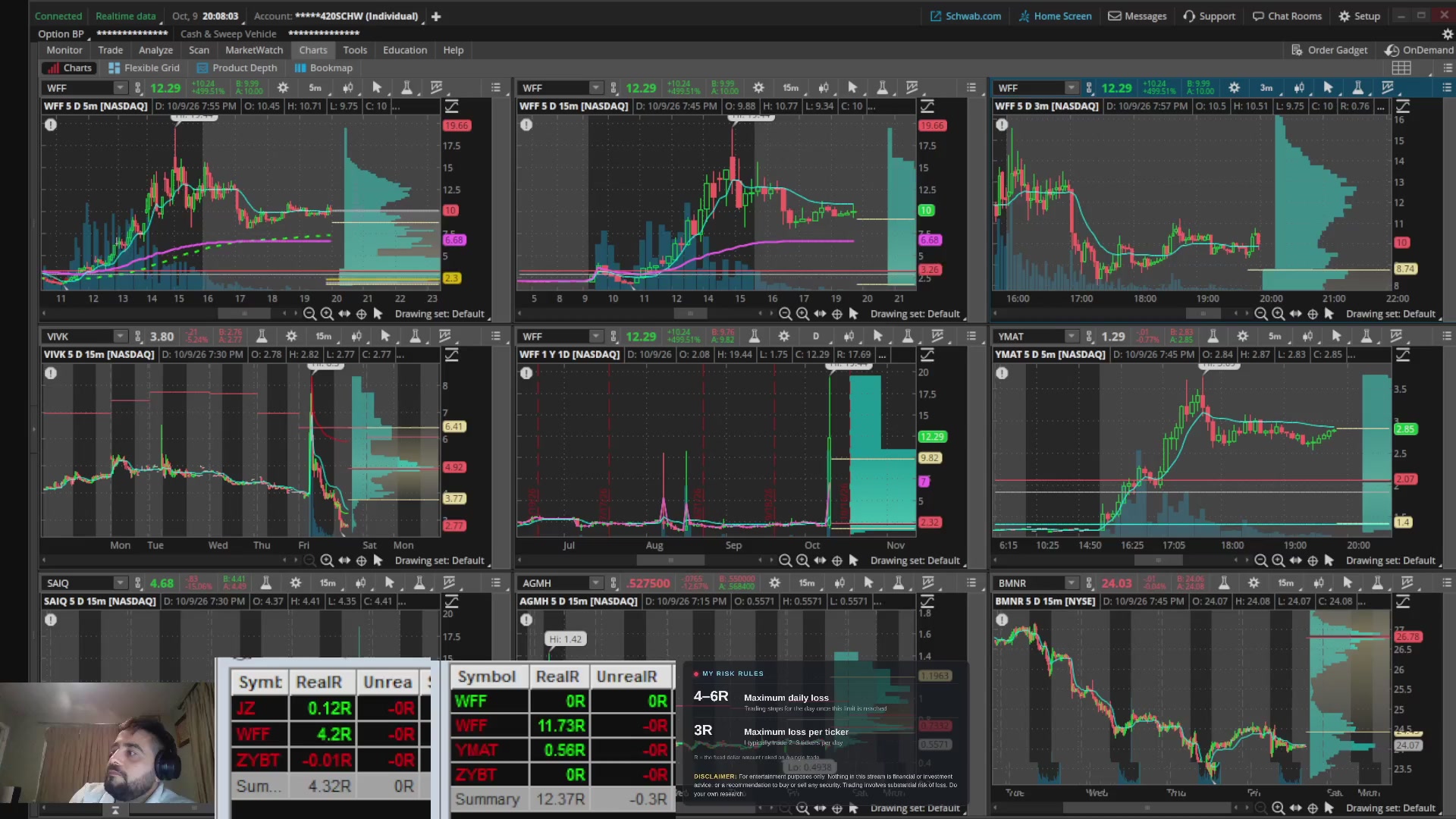The image size is (1456, 819).
Task: Open the Monitor tab
Action: (x=64, y=50)
